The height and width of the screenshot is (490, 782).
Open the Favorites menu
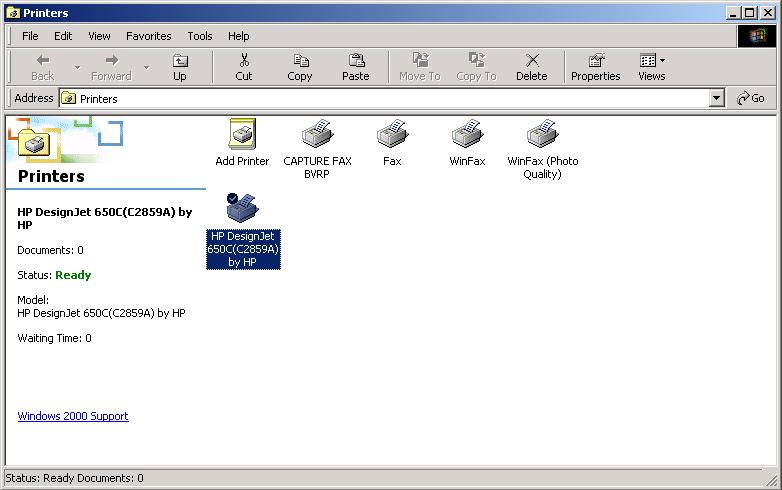click(x=149, y=36)
